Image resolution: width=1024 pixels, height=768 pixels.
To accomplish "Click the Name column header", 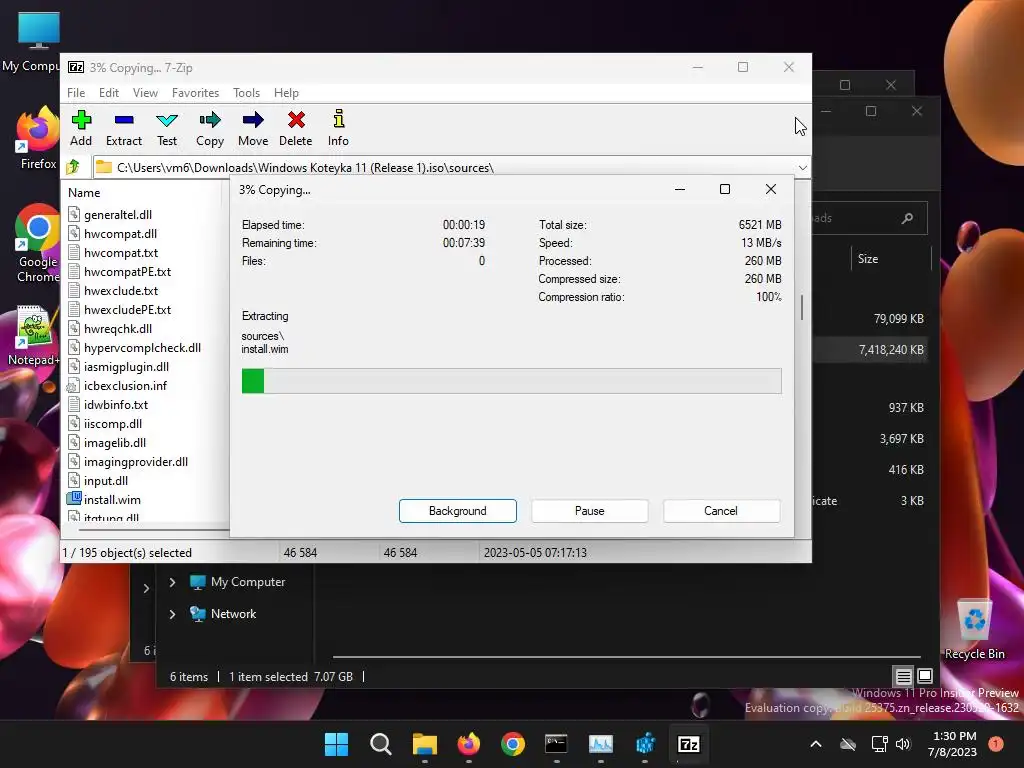I will pyautogui.click(x=84, y=193).
